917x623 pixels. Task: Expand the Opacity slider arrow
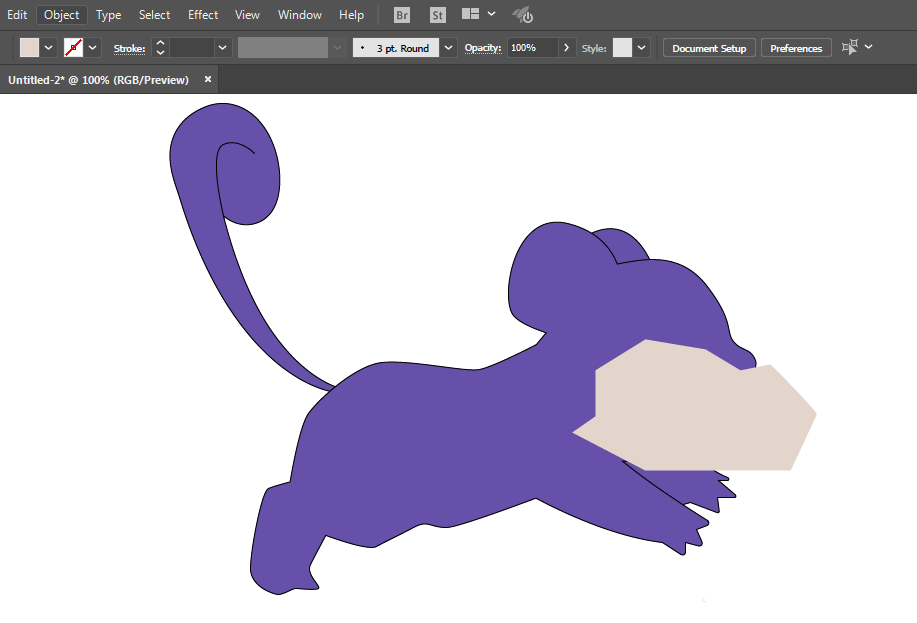(566, 47)
